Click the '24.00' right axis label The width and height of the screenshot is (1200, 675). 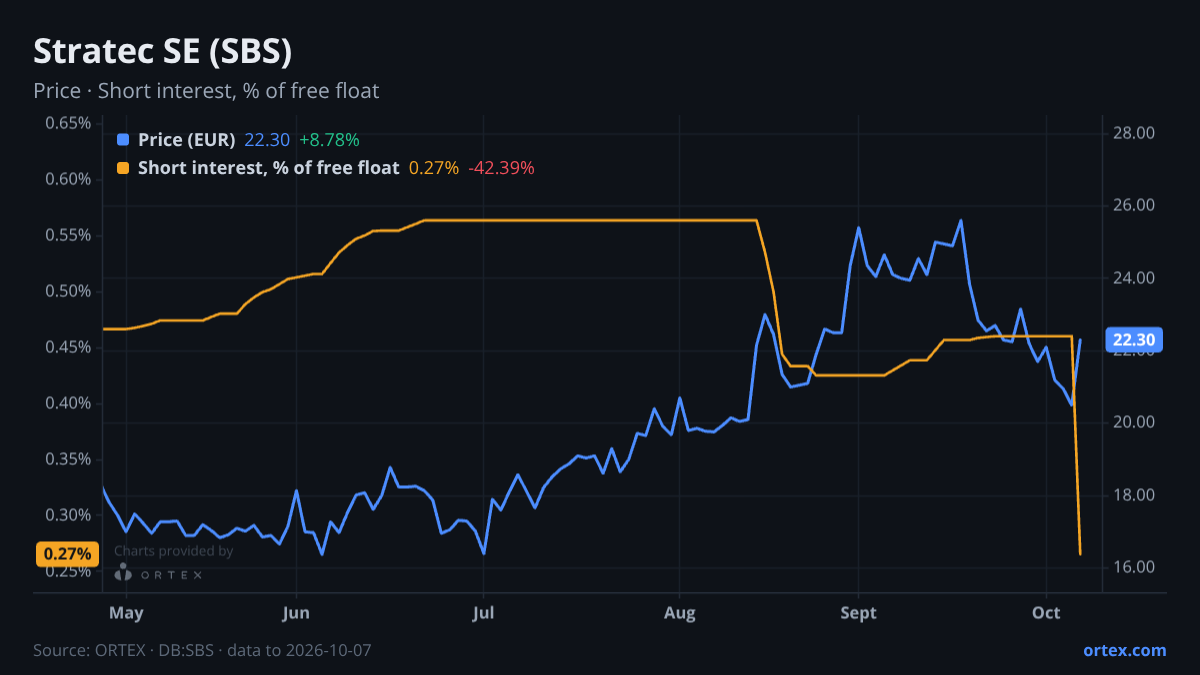coord(1134,278)
